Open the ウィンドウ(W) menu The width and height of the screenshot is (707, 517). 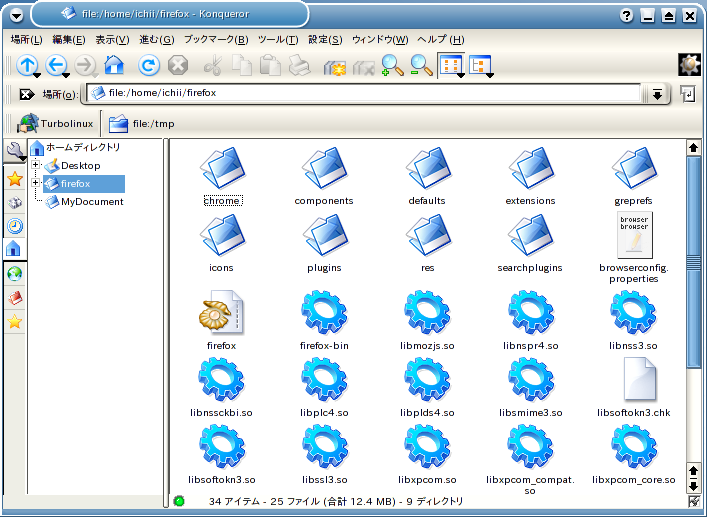point(380,40)
